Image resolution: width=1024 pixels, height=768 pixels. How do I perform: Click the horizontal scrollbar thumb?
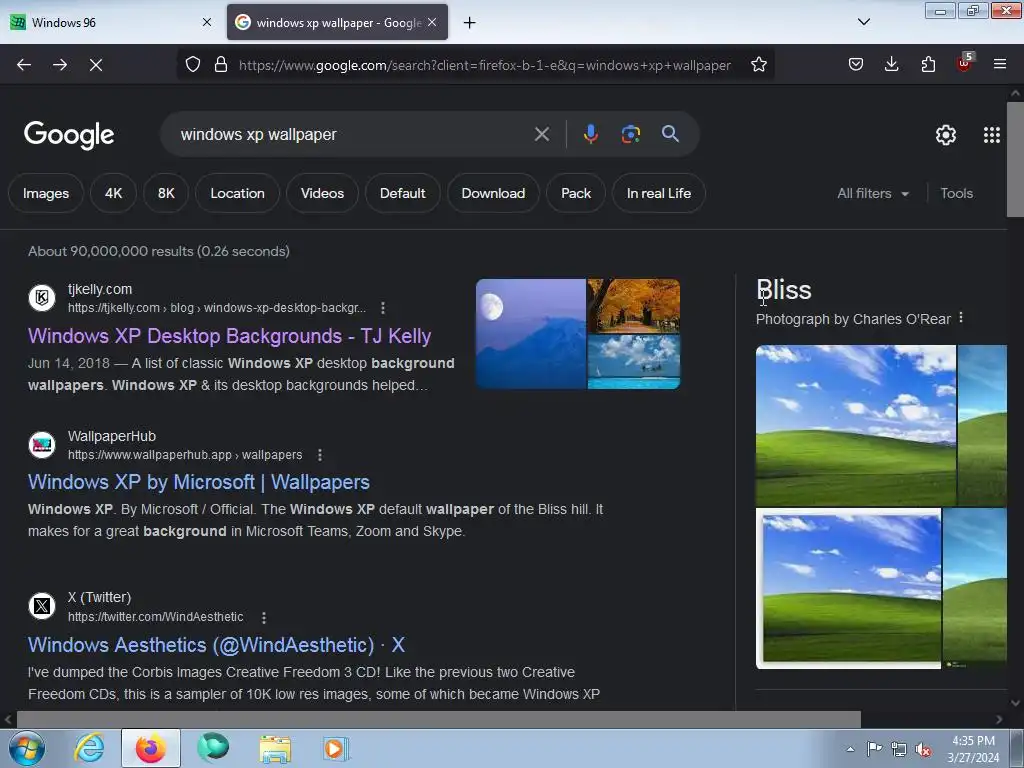click(438, 719)
